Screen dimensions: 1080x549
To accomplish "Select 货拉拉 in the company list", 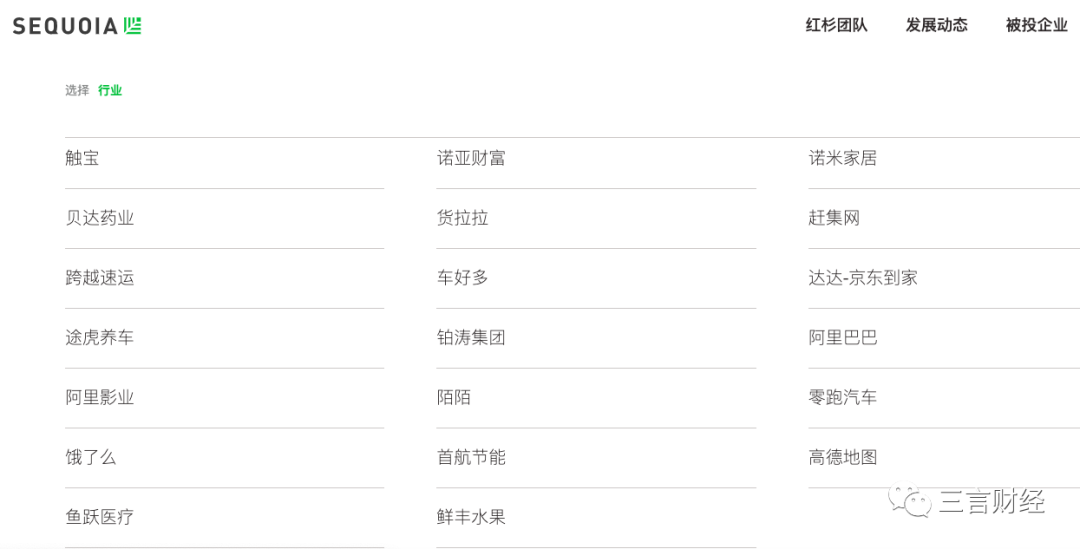I will click(462, 218).
